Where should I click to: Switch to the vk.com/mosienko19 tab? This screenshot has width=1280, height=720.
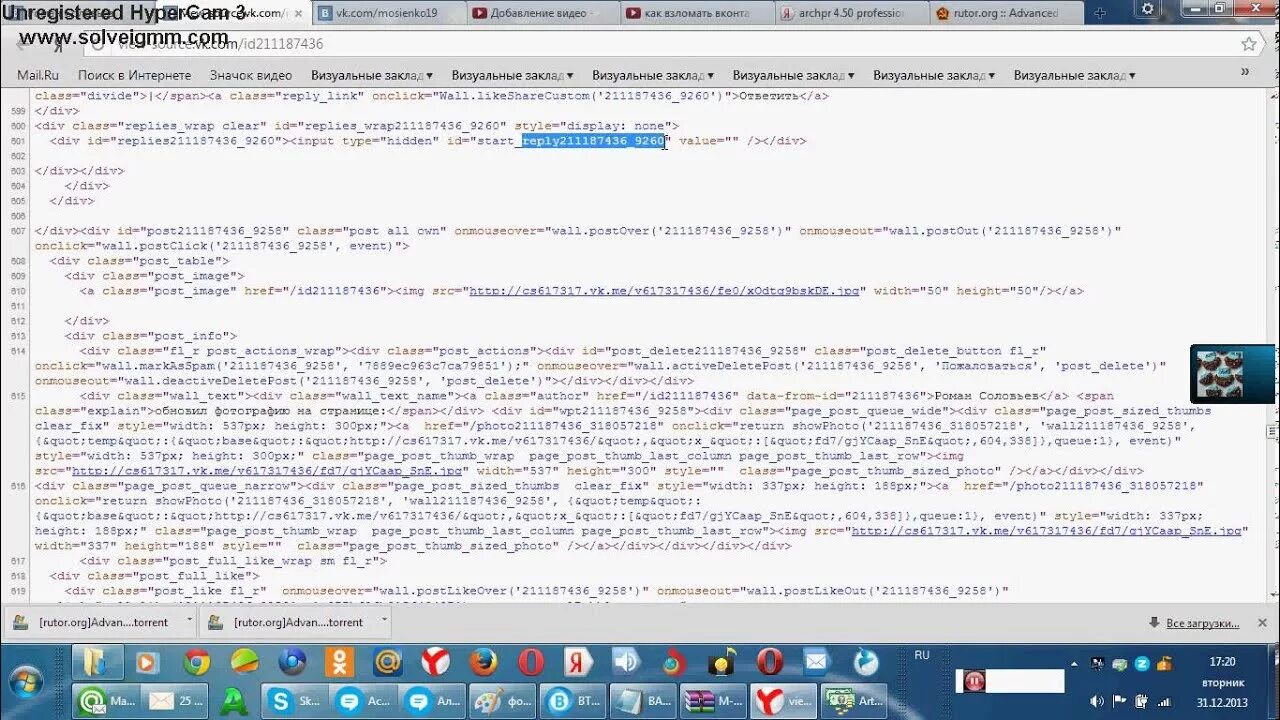tap(386, 13)
